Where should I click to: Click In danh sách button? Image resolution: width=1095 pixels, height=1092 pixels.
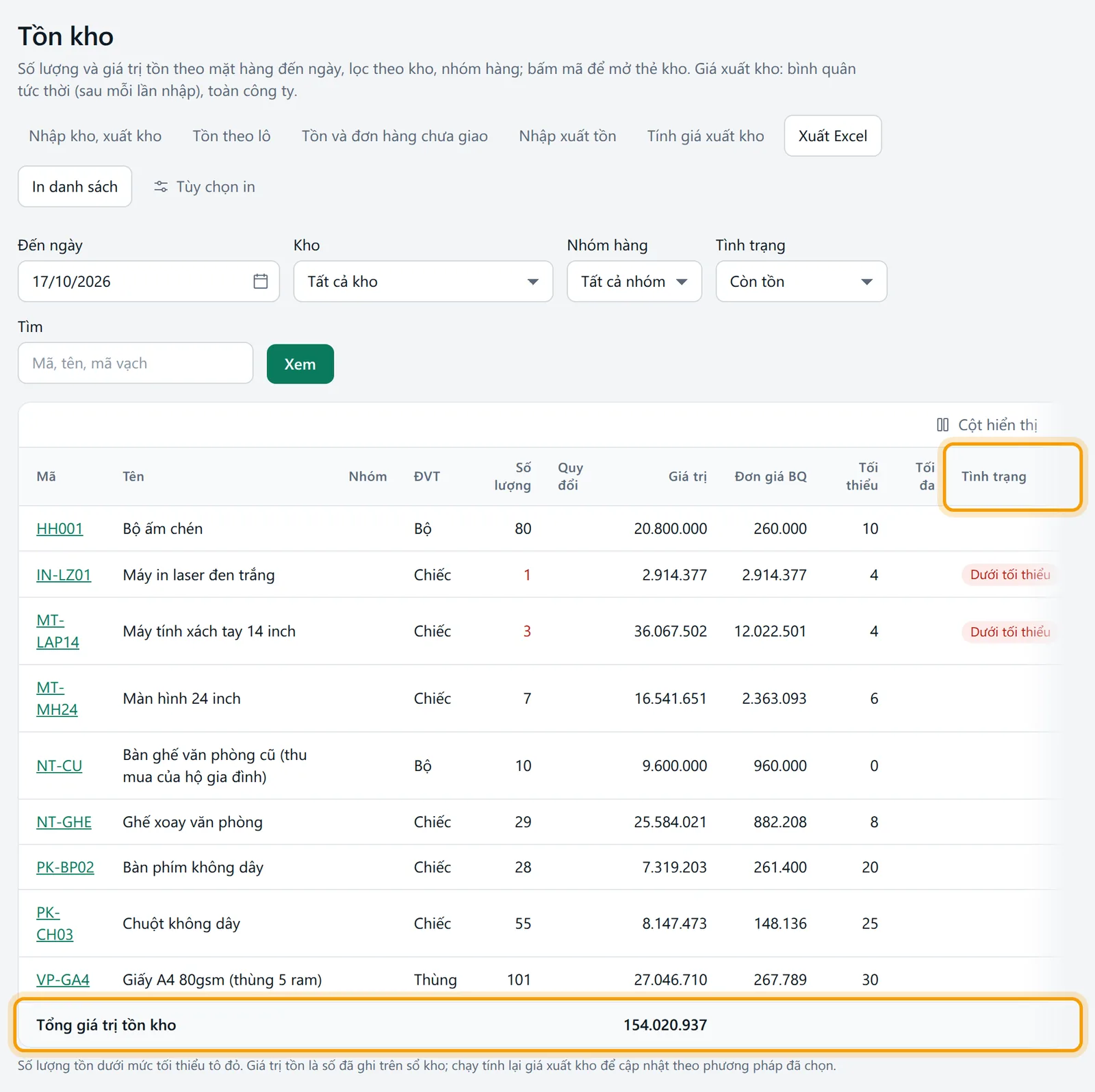point(75,187)
